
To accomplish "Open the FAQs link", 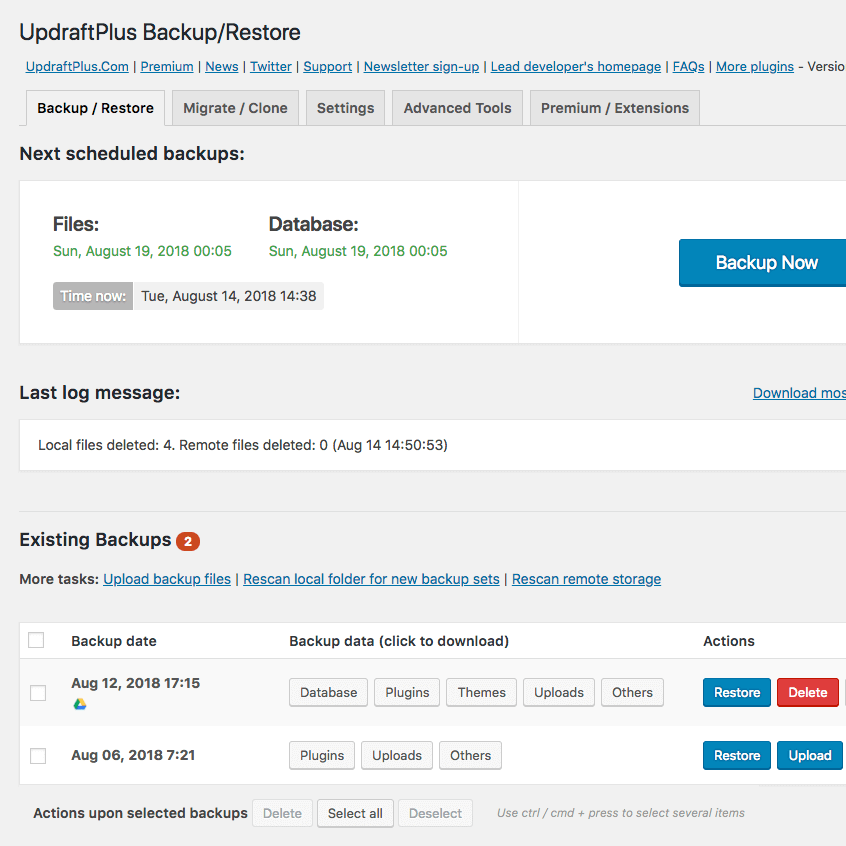I will [688, 66].
